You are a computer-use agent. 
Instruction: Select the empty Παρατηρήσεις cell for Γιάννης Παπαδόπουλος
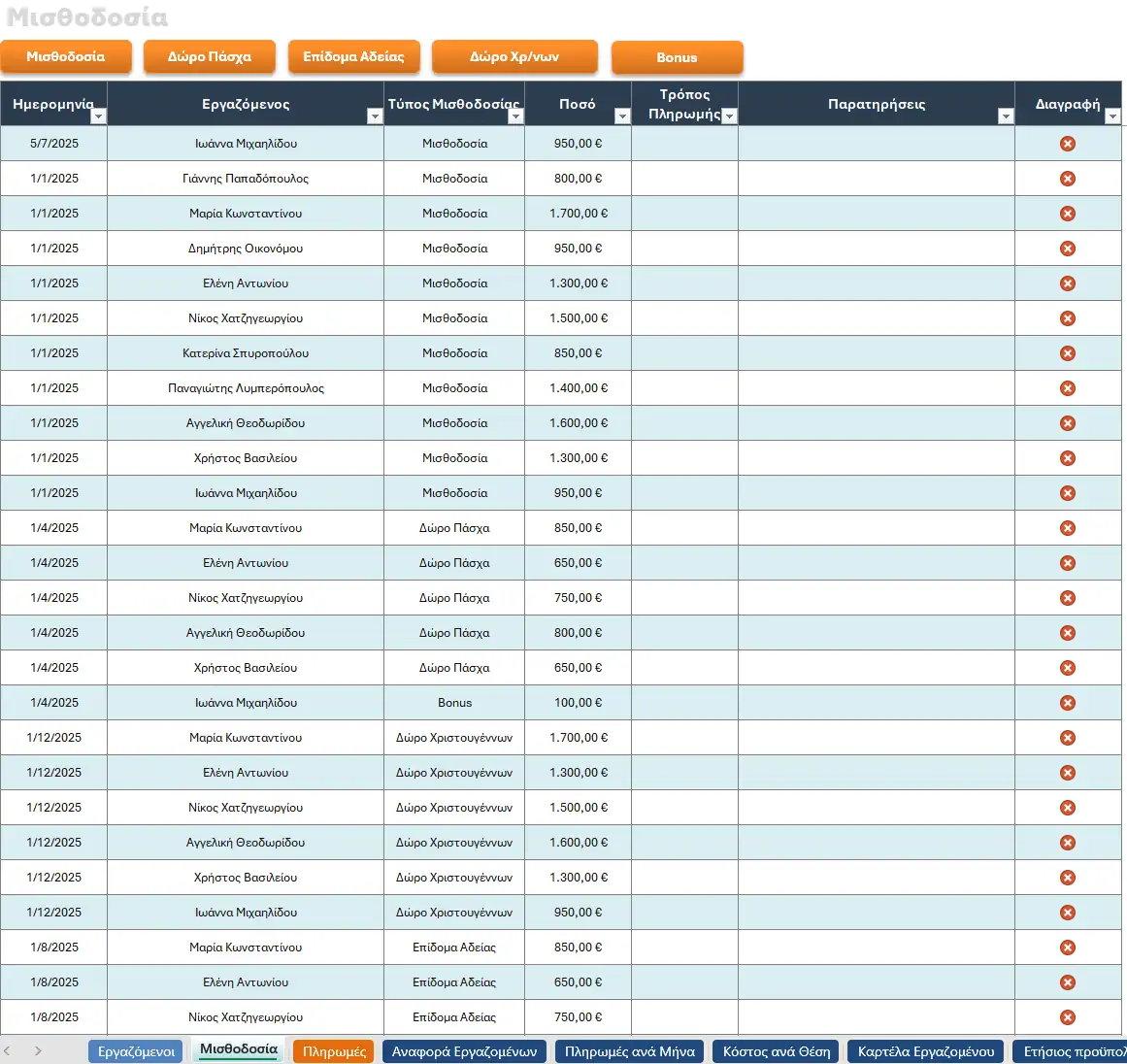tap(877, 179)
